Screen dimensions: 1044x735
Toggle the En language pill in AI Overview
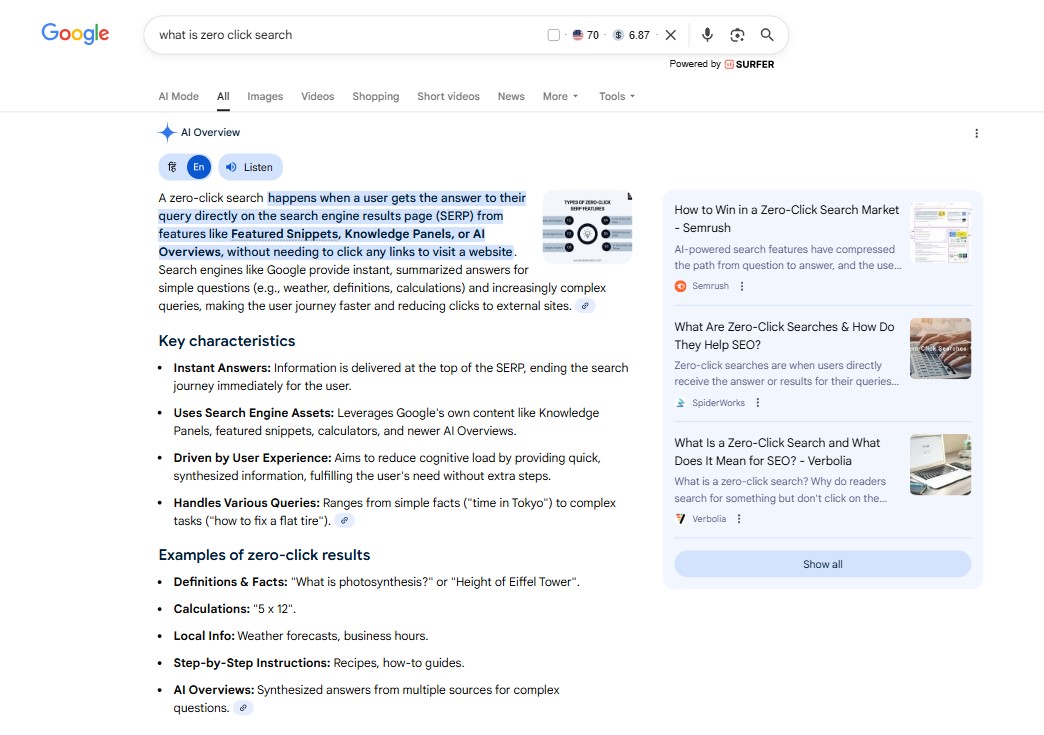198,166
